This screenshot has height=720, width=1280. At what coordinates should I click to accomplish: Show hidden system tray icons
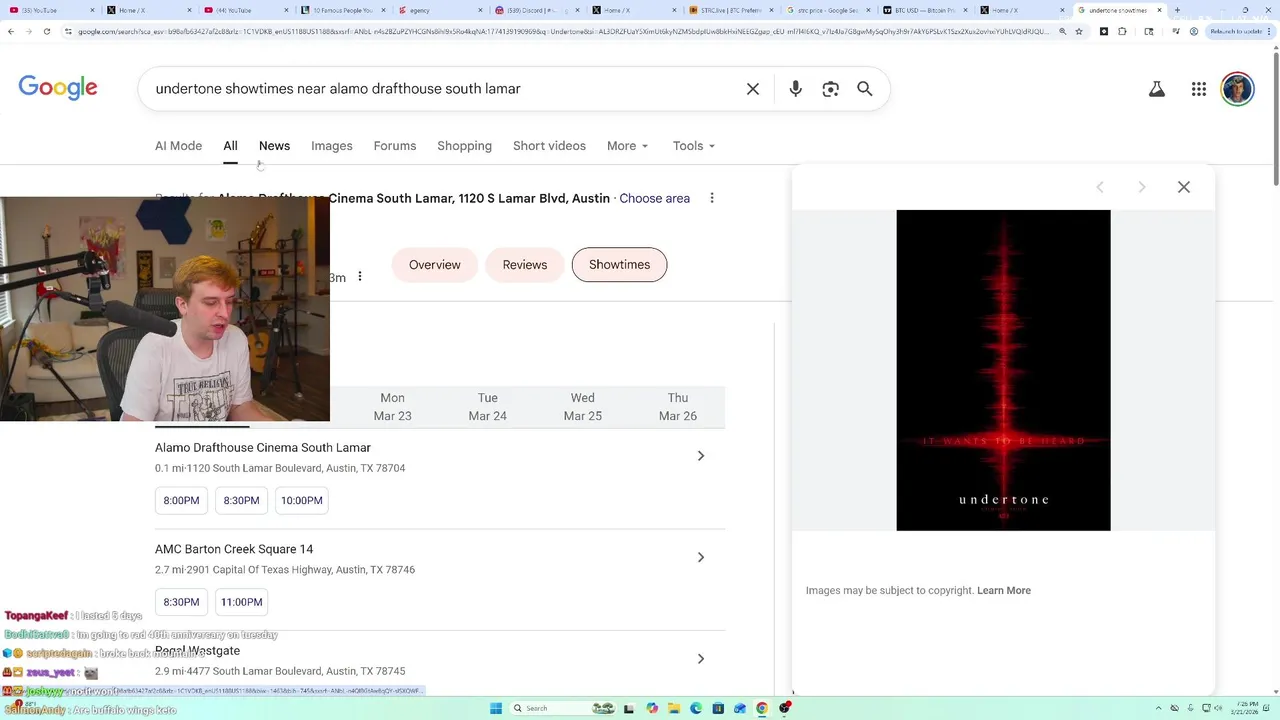coord(1160,708)
